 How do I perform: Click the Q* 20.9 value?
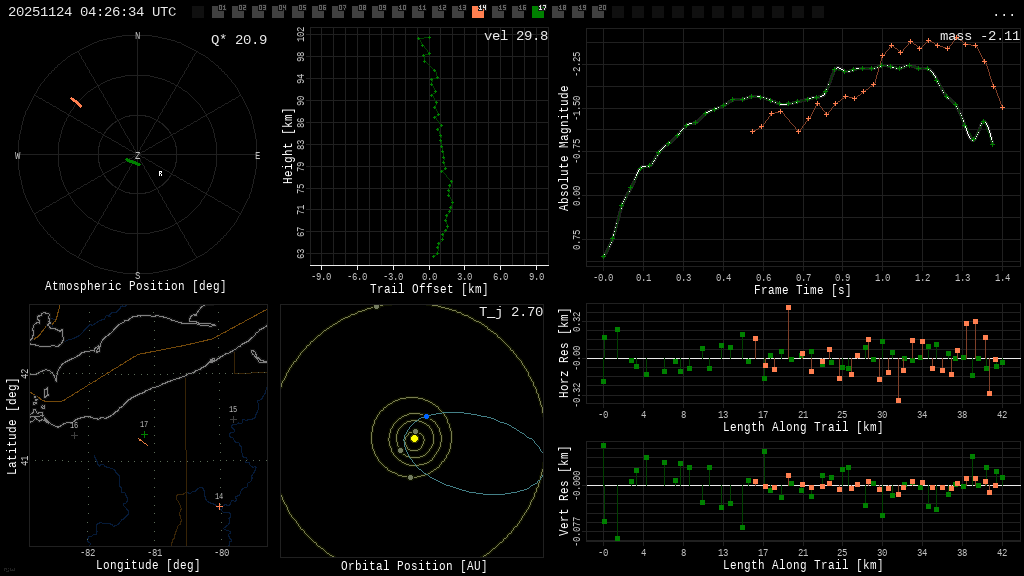239,40
